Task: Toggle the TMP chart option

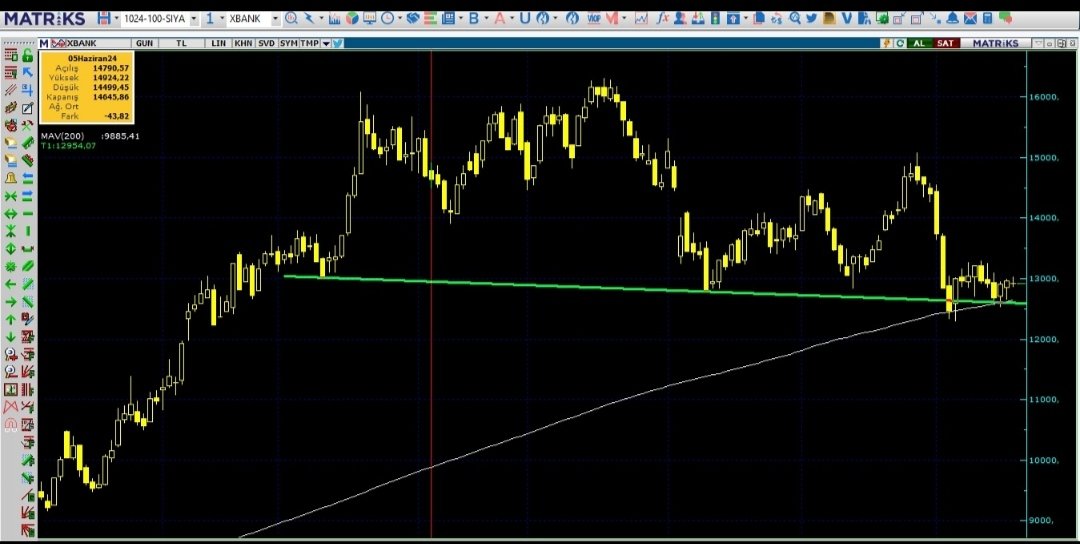Action: coord(310,43)
